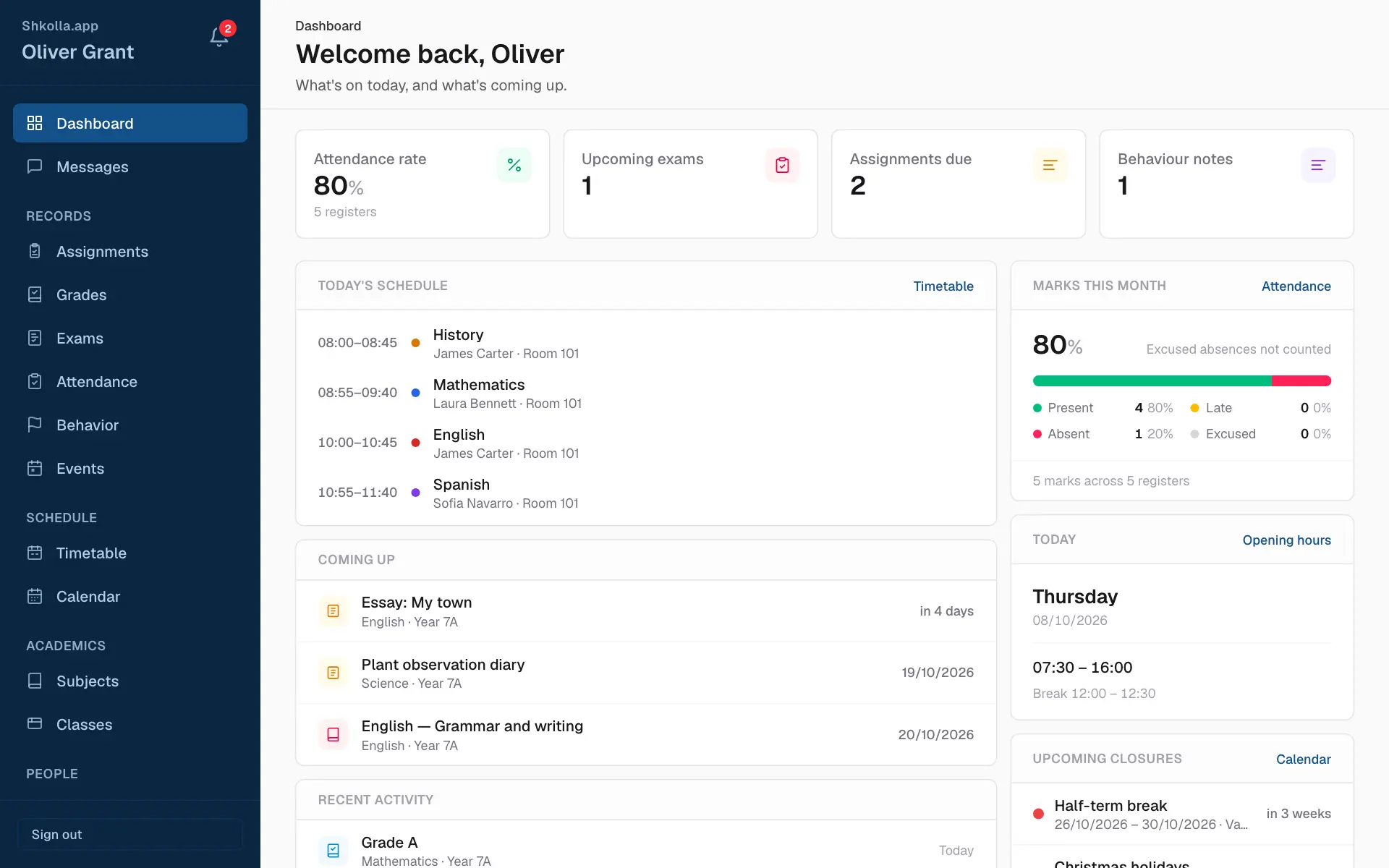The image size is (1389, 868).
Task: Click the Classes icon in sidebar
Action: pyautogui.click(x=35, y=724)
